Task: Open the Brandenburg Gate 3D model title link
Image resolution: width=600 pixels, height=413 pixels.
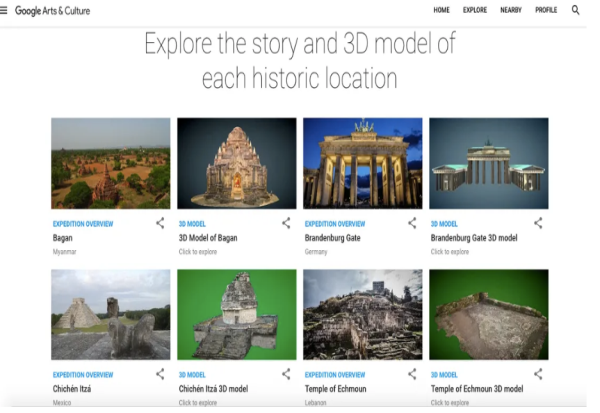Action: pyautogui.click(x=476, y=239)
